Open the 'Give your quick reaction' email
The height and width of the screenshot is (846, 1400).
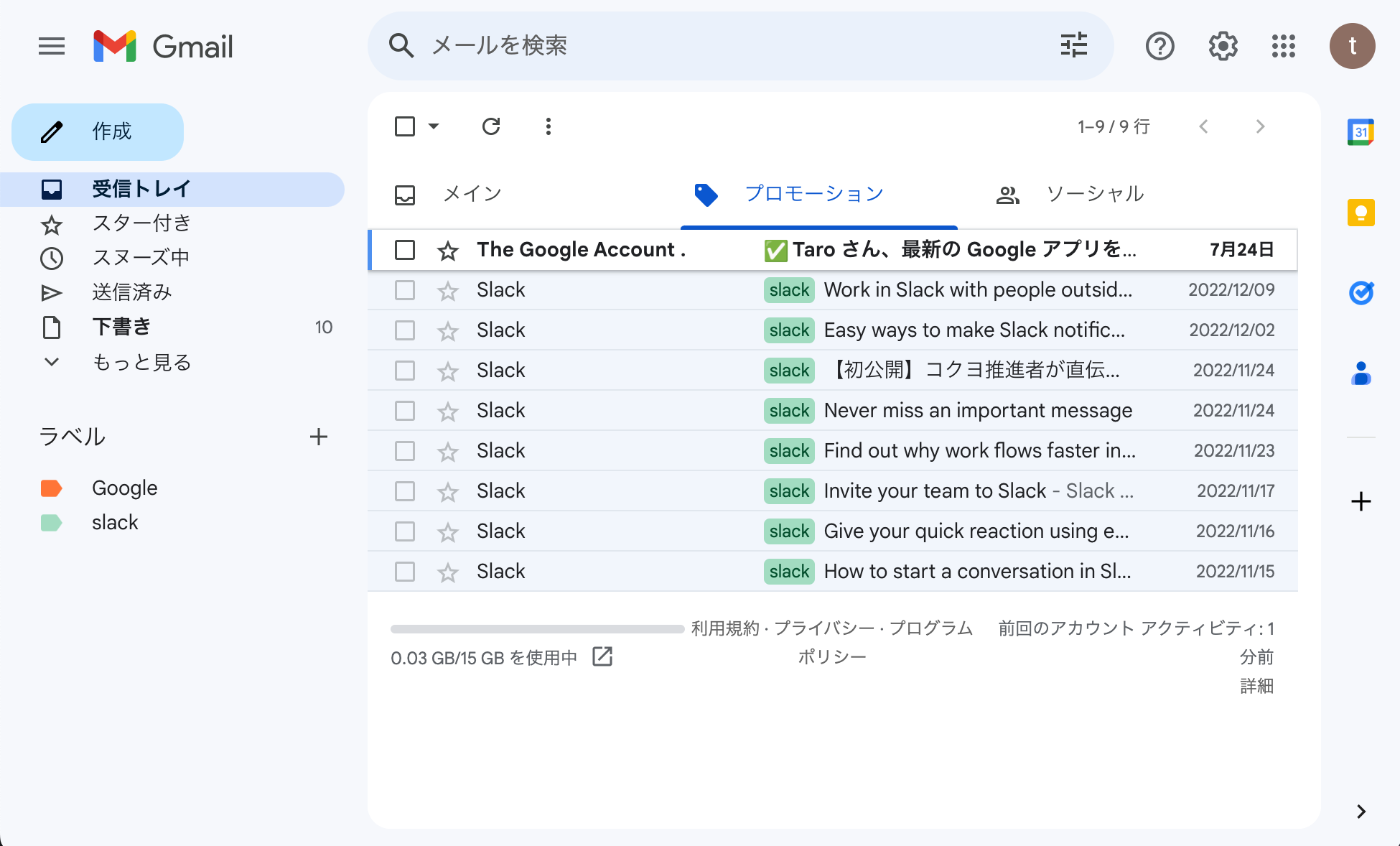click(833, 531)
